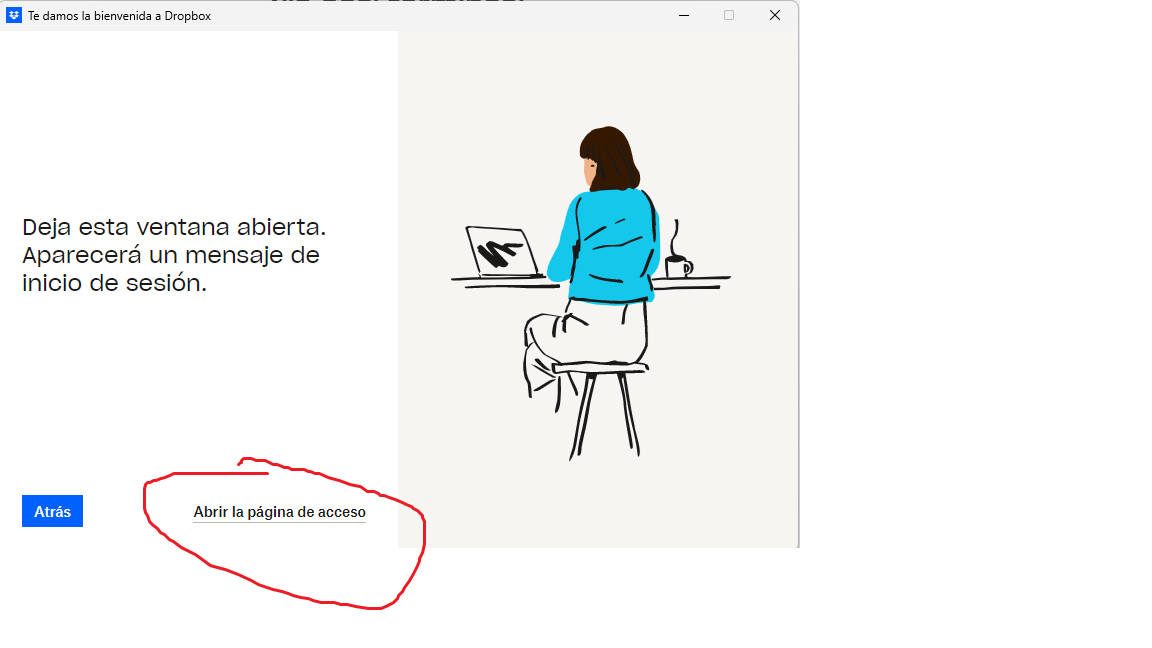Click the woman's brown hair in illustration
The image size is (1152, 648).
point(610,153)
